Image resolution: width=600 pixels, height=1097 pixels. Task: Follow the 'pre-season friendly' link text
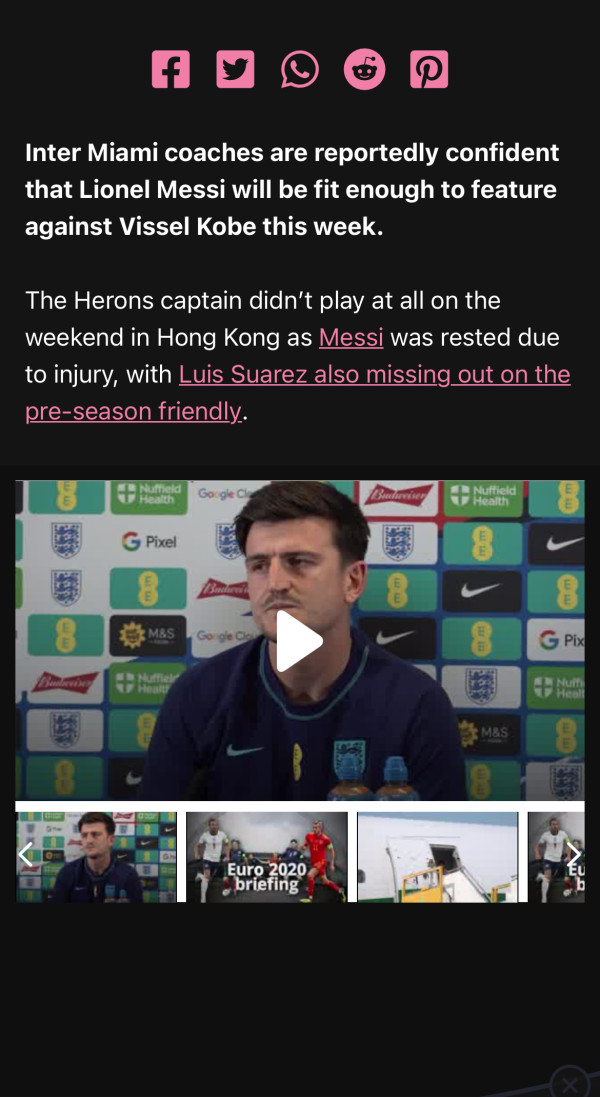tap(133, 411)
